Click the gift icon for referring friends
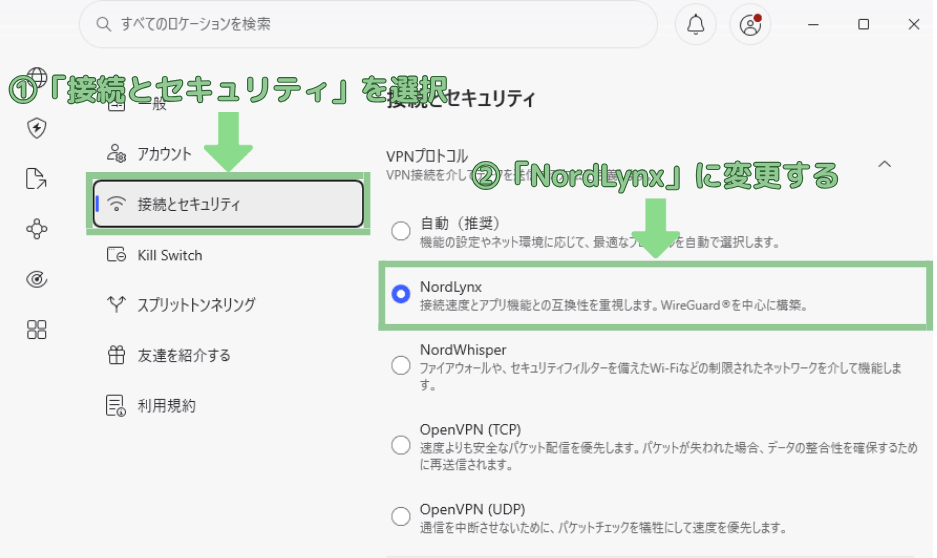 click(116, 355)
